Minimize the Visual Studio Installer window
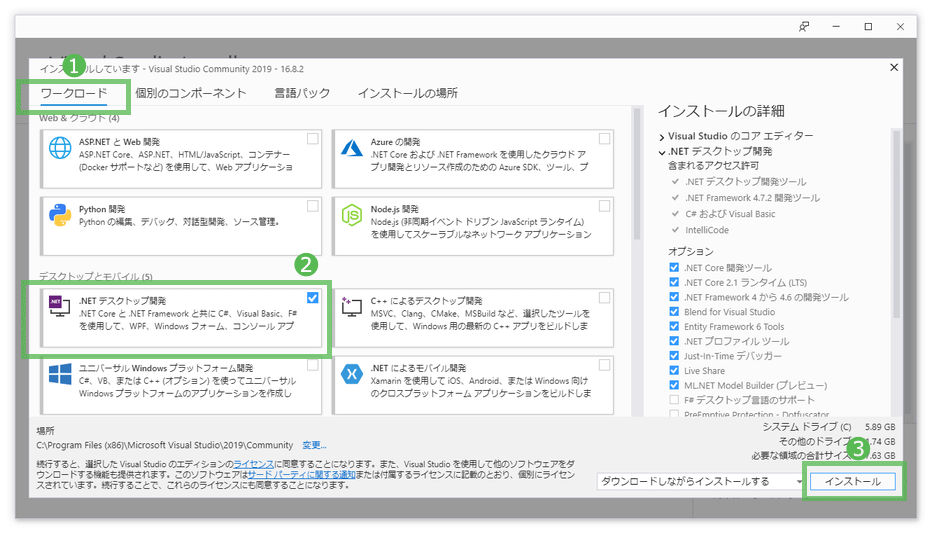 [836, 27]
